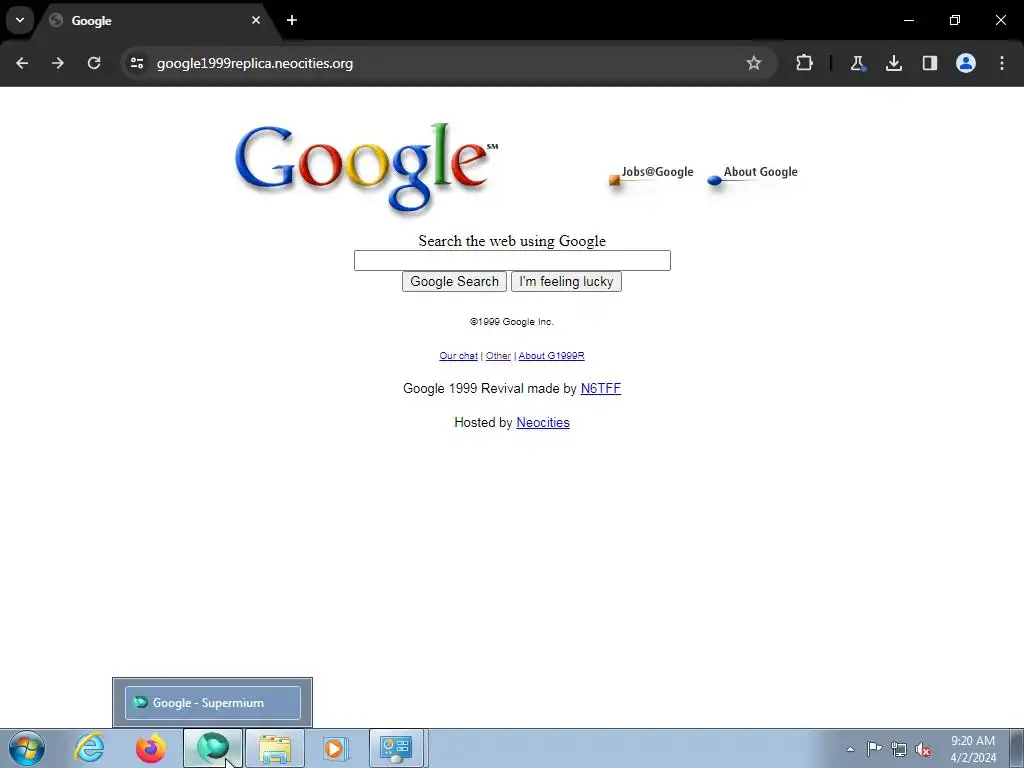Open Windows Explorer from taskbar
The image size is (1024, 768).
point(275,748)
